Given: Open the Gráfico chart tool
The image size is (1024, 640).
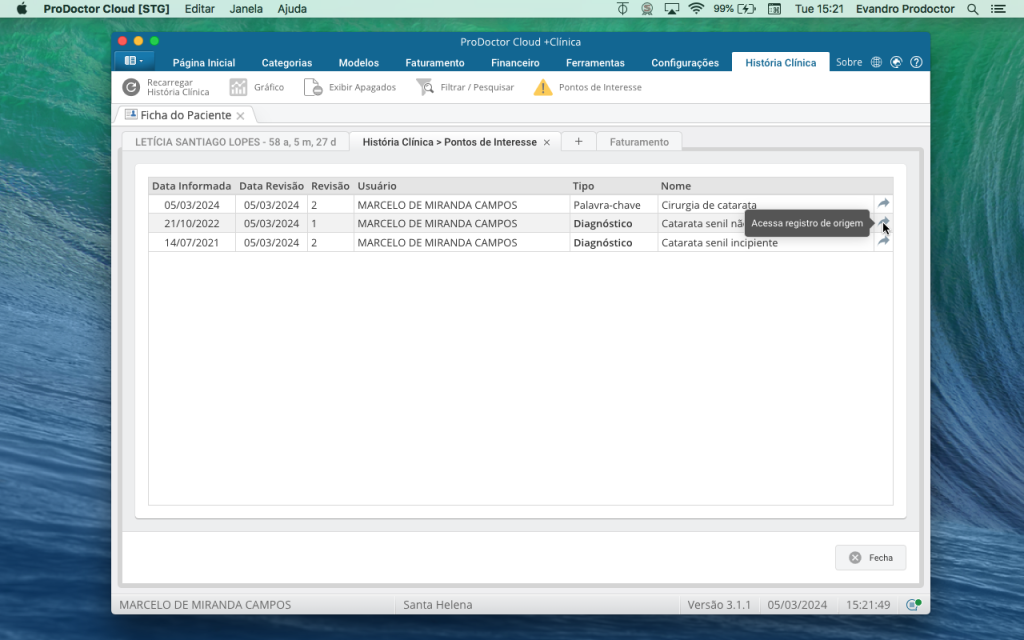Looking at the screenshot, I should tap(257, 87).
